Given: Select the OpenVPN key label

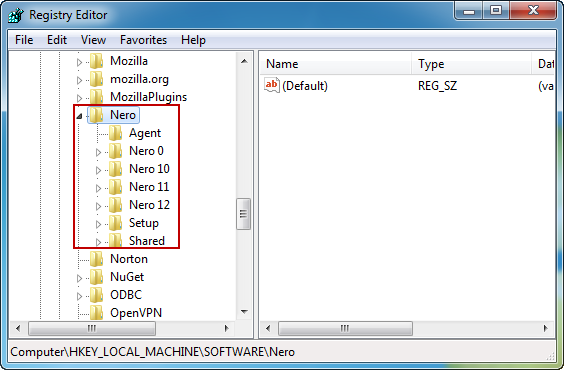Looking at the screenshot, I should pos(136,313).
